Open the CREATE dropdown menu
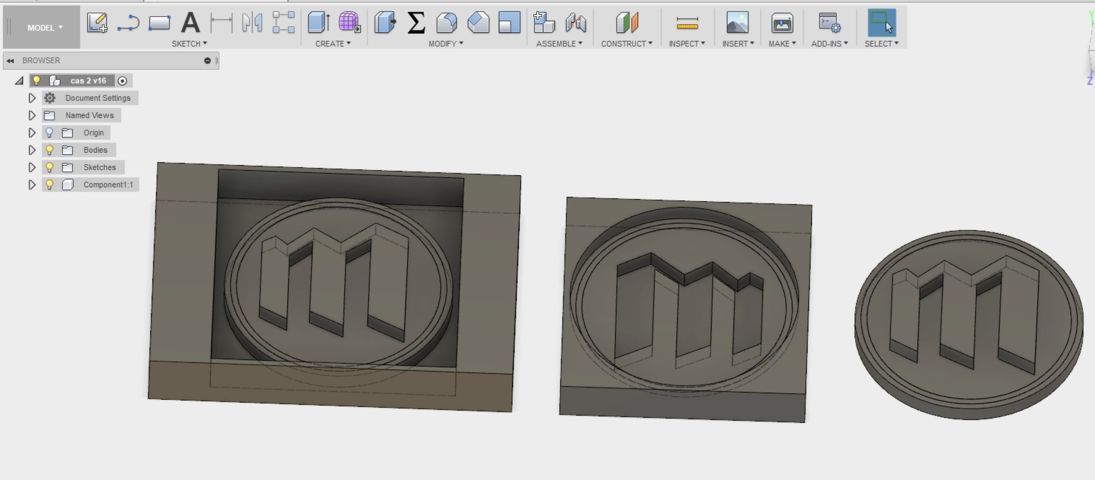The image size is (1095, 480). coord(333,43)
